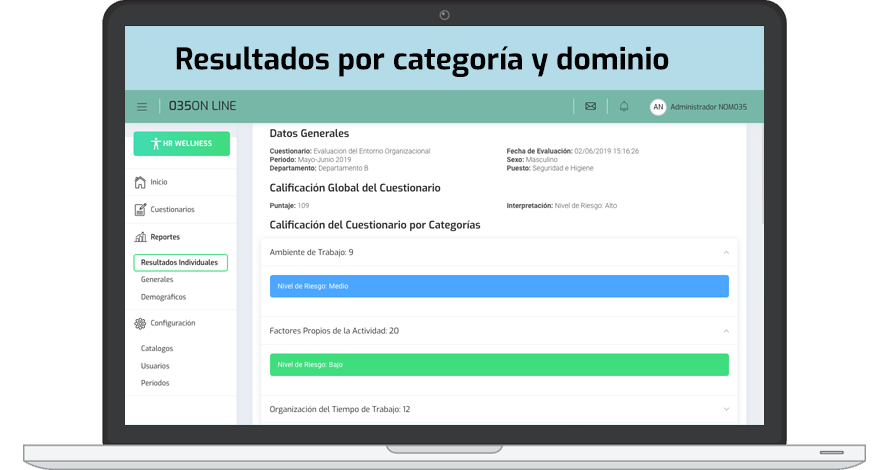Click 'Organización del Tiempo de Trabajo: 12' heading
This screenshot has width=890, height=470.
pos(339,409)
